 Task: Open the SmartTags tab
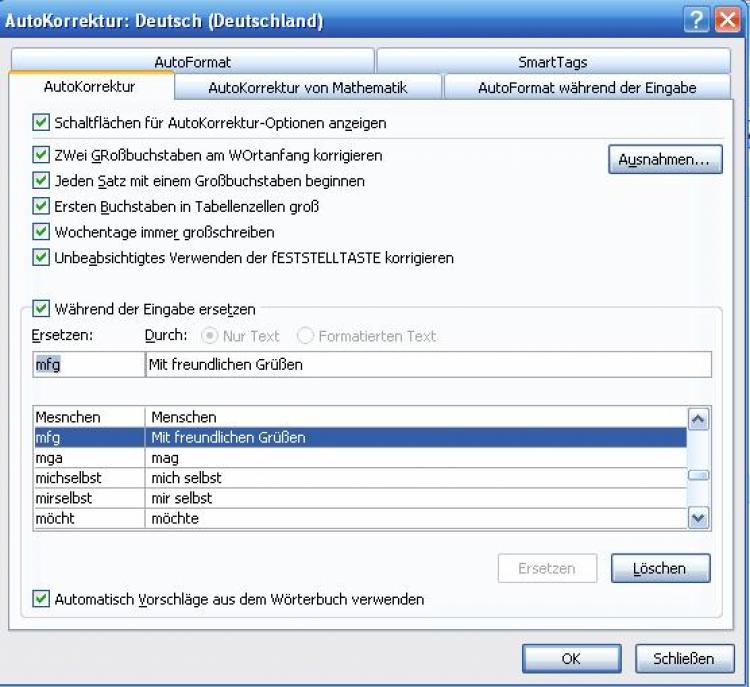click(x=554, y=62)
